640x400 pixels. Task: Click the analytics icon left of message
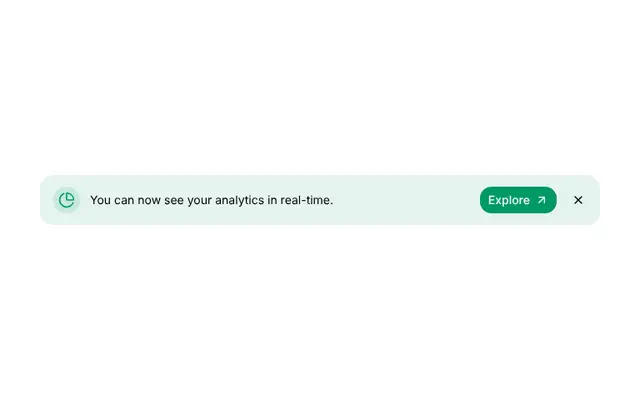67,200
